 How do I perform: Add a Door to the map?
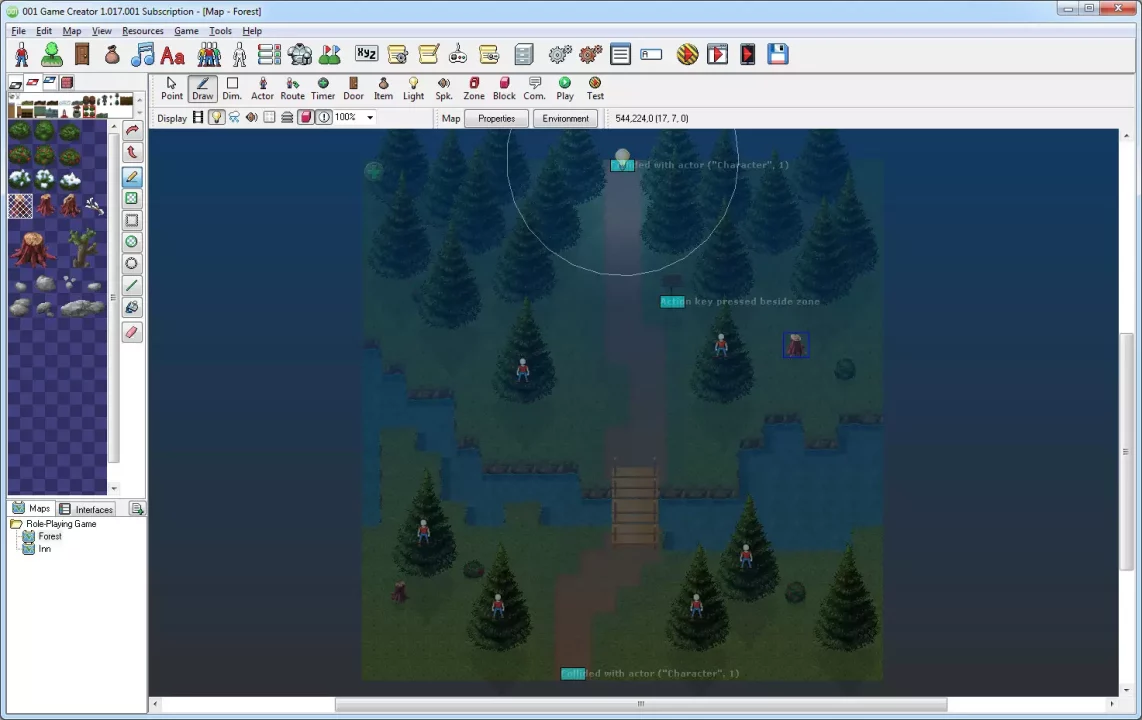click(353, 88)
